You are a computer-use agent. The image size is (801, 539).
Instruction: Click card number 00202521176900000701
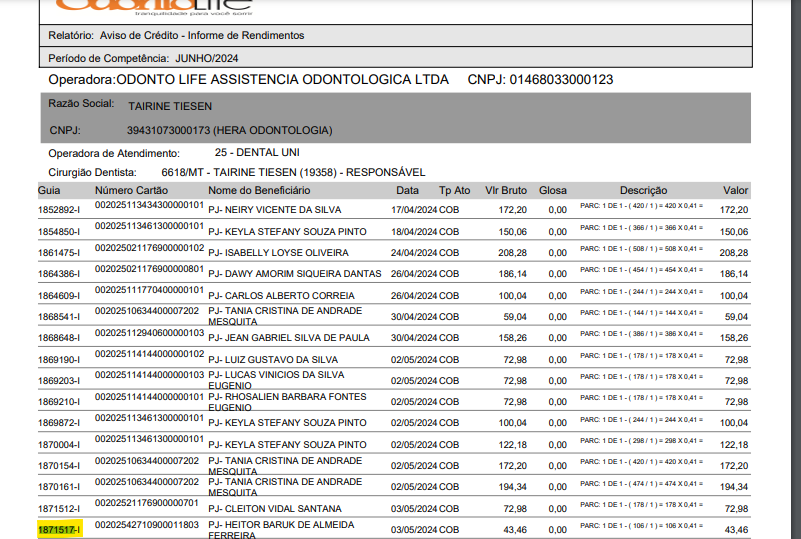coord(147,503)
